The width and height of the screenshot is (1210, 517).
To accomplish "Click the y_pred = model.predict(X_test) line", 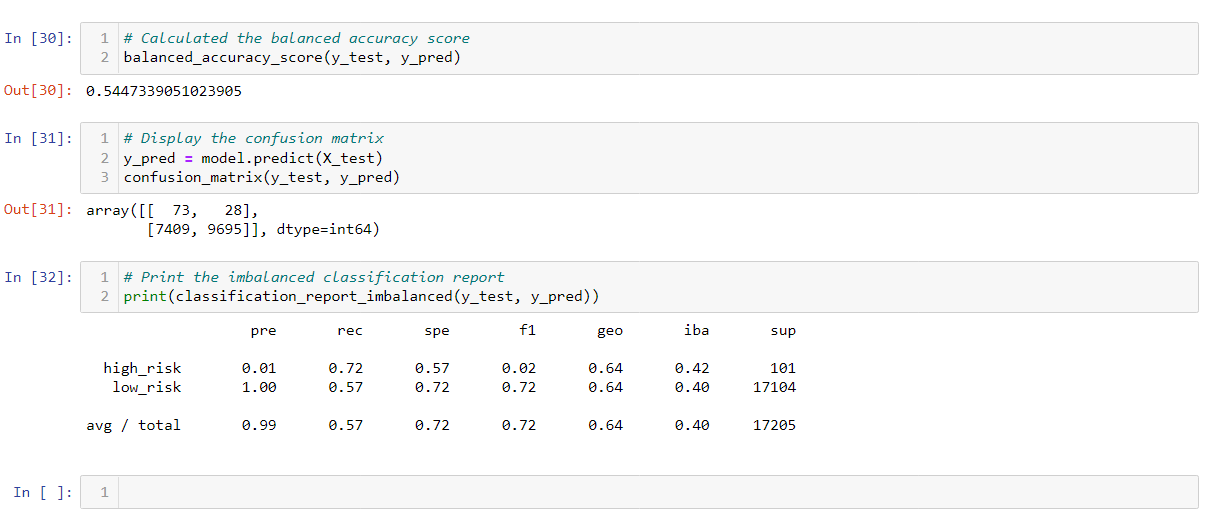I will click(254, 158).
